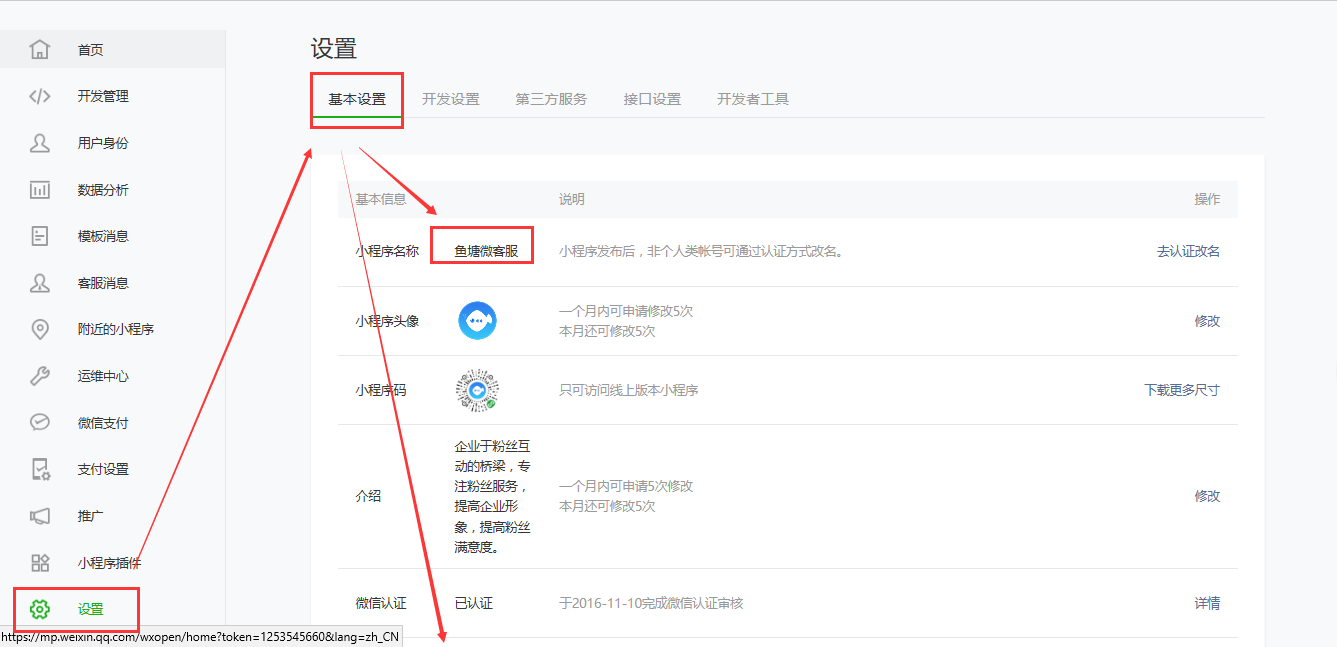Switch to the 基本设置 tab
Viewport: 1337px width, 647px height.
[357, 99]
